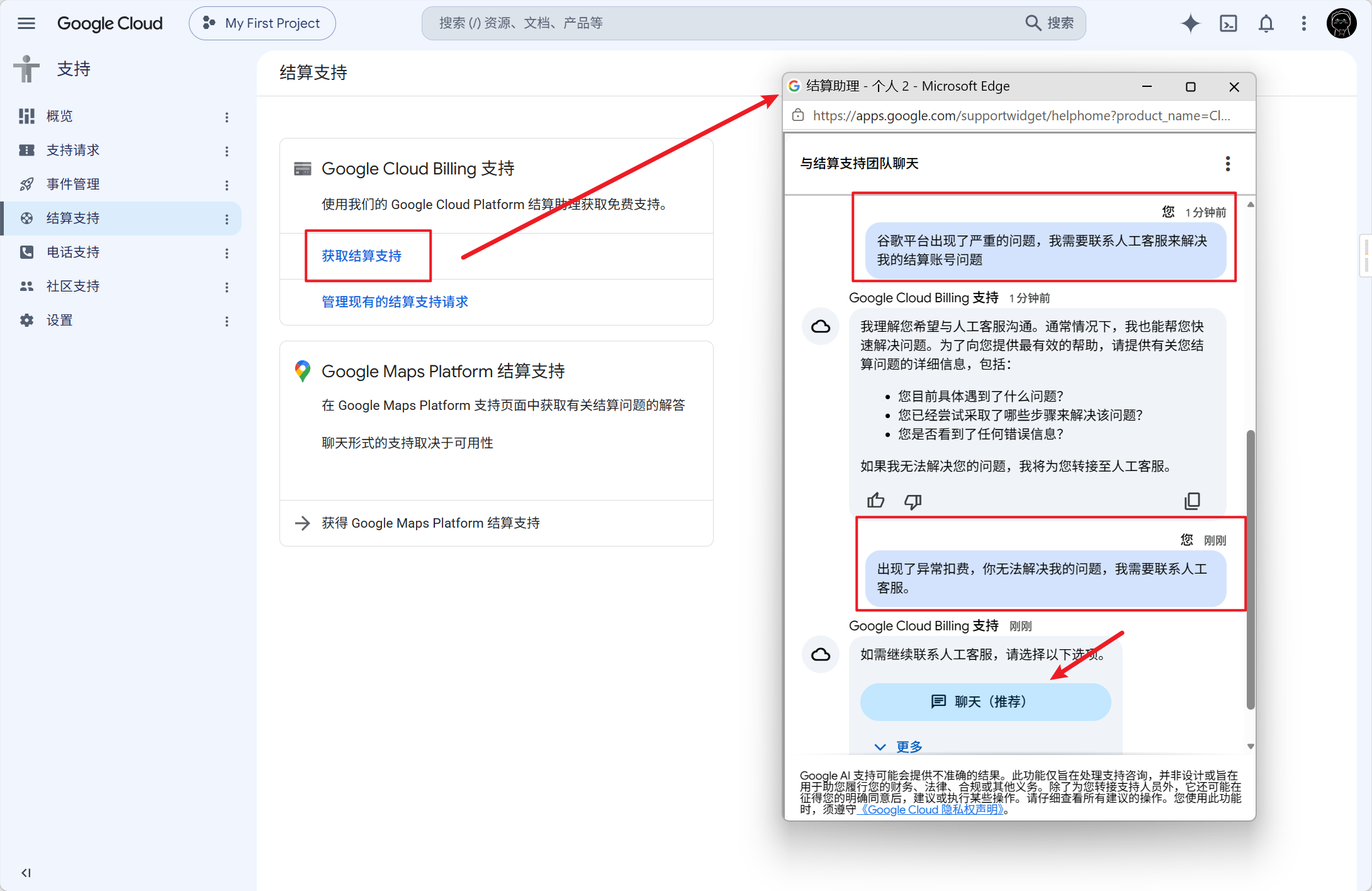Give thumbs down to the billing reply
This screenshot has width=1372, height=891.
[913, 501]
